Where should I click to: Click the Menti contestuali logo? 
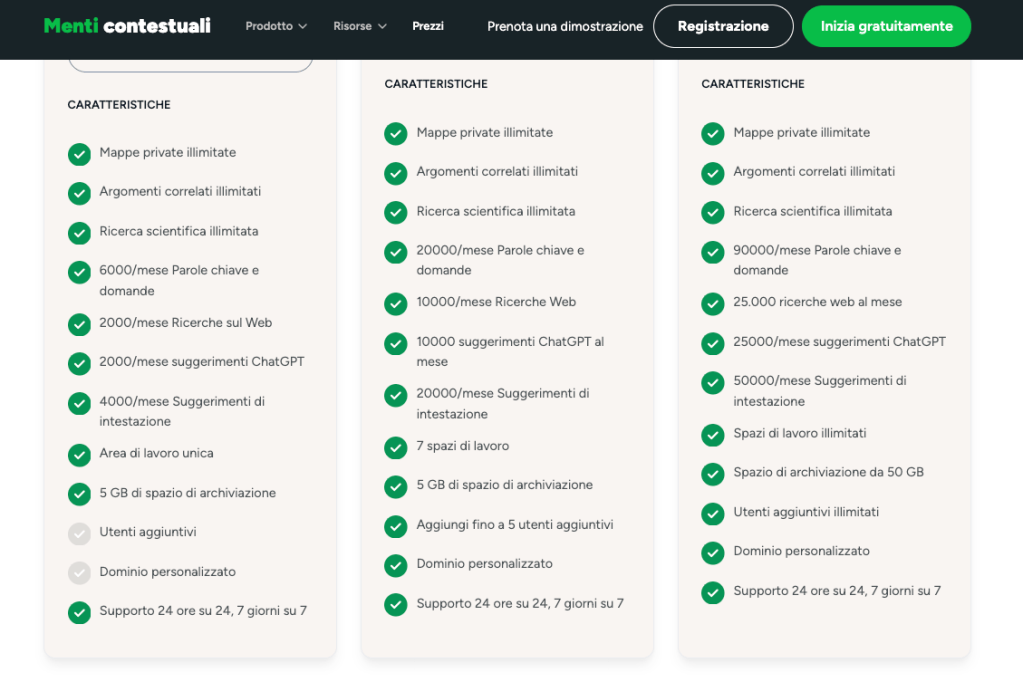coord(127,26)
